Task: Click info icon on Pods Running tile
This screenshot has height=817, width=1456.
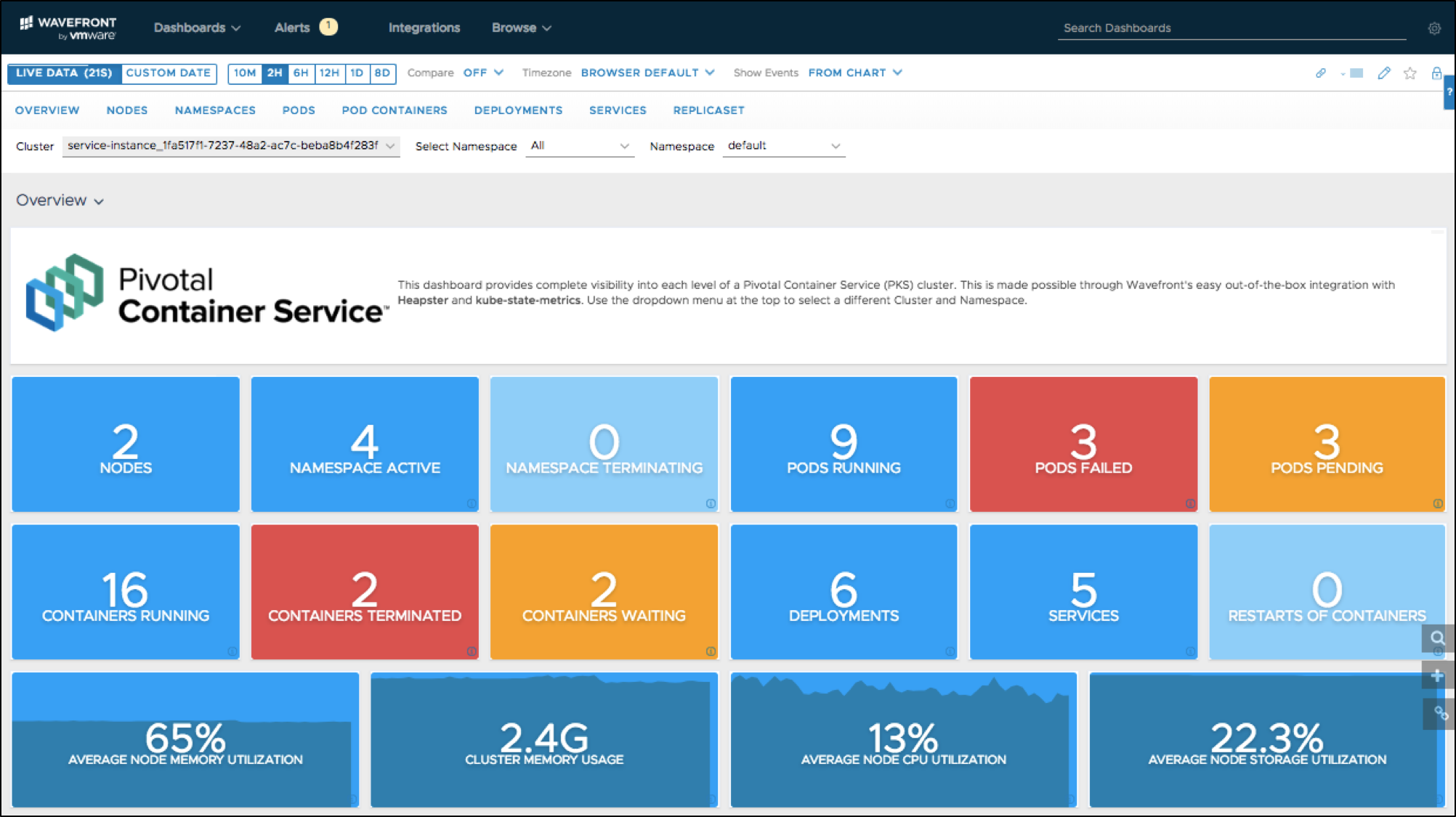Action: [x=950, y=503]
